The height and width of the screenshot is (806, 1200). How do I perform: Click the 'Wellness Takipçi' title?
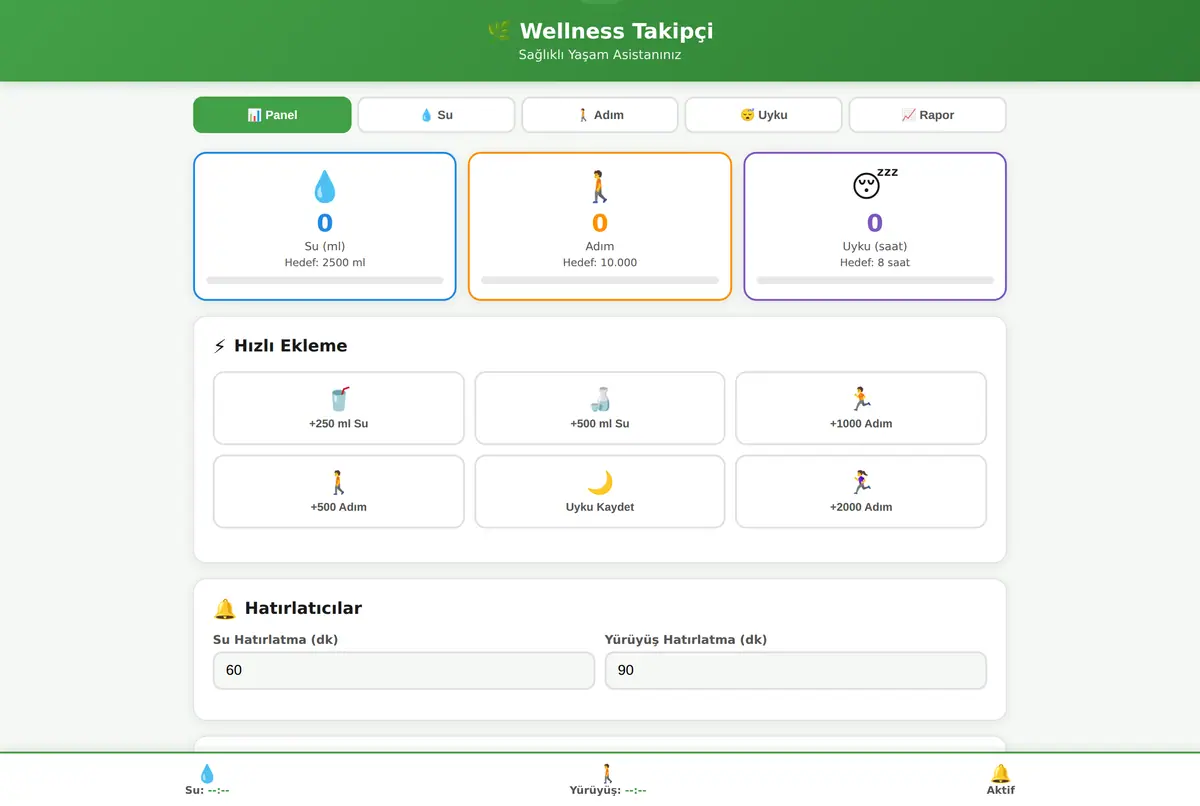tap(616, 31)
